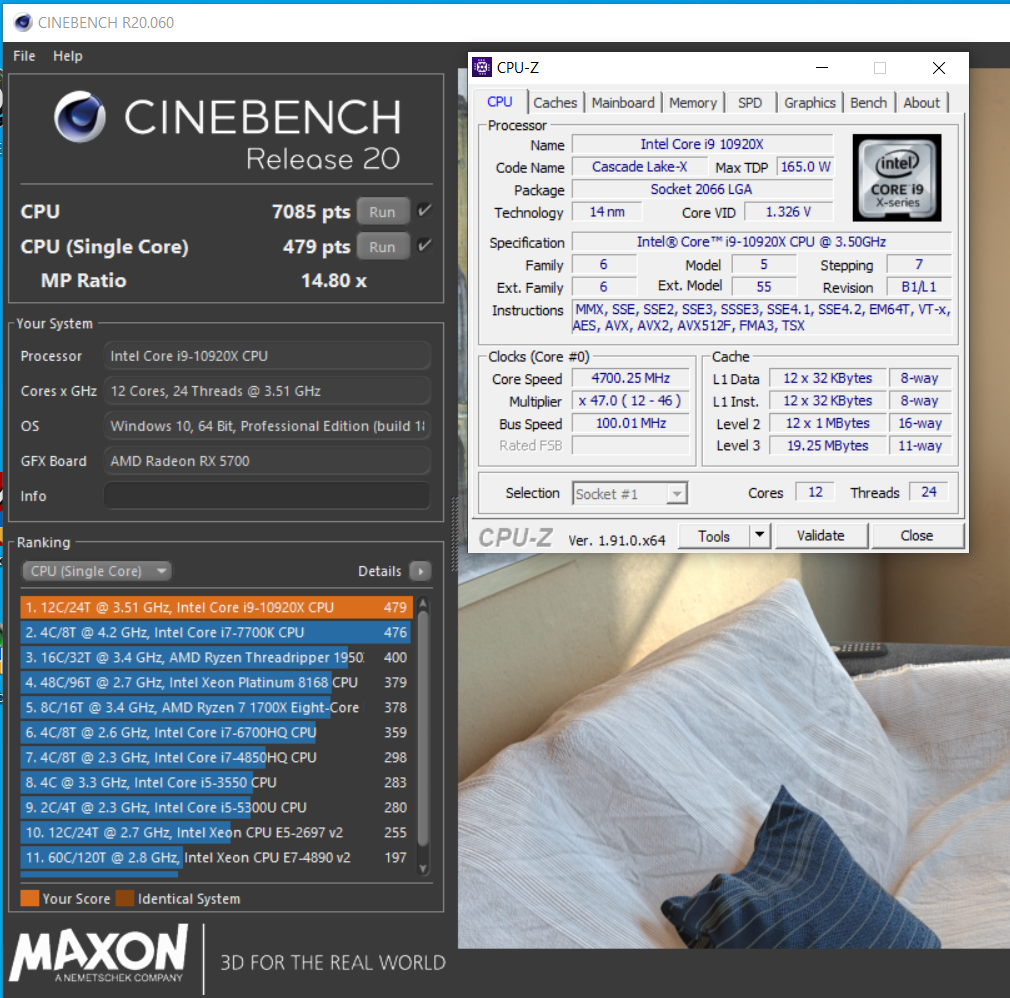Run the CPU (Single Core) benchmark
The image size is (1010, 998).
(x=383, y=246)
